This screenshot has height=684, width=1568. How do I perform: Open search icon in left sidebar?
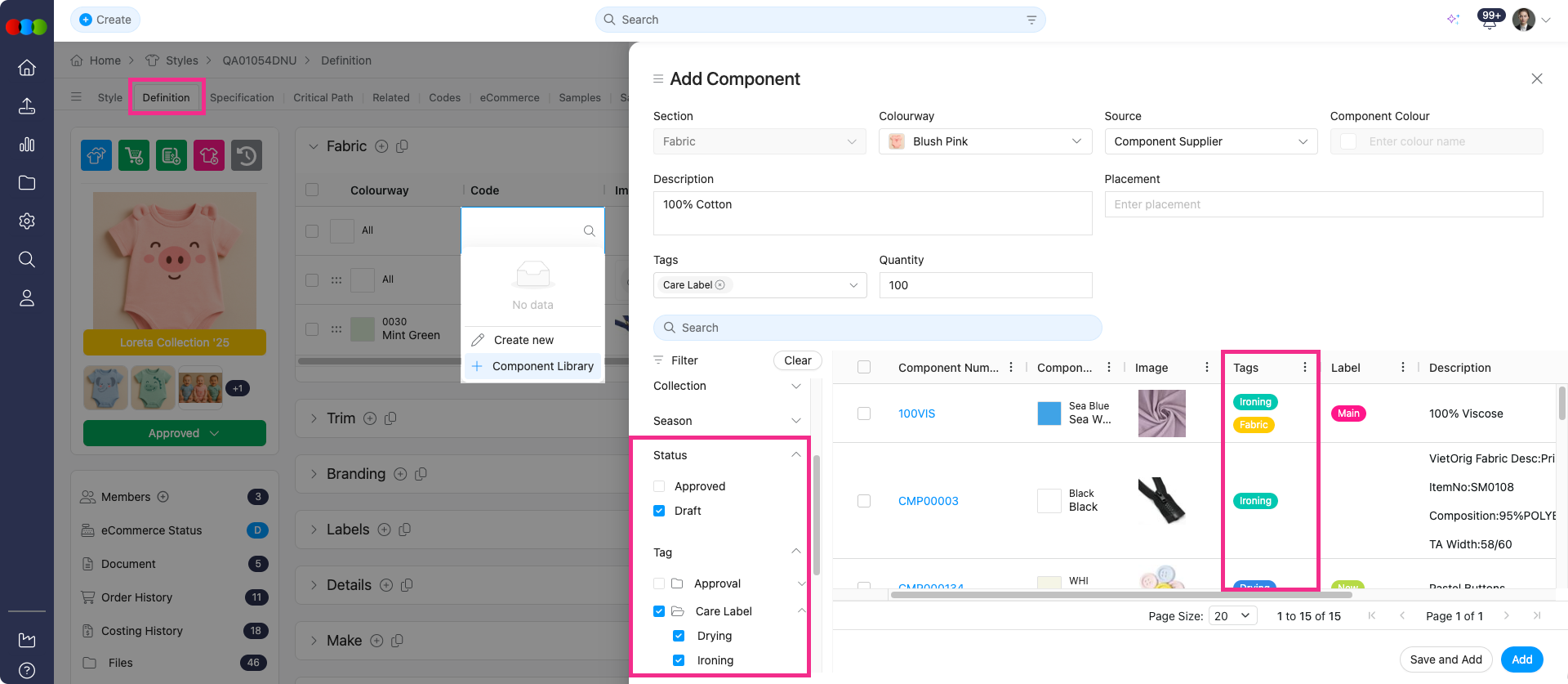coord(27,260)
